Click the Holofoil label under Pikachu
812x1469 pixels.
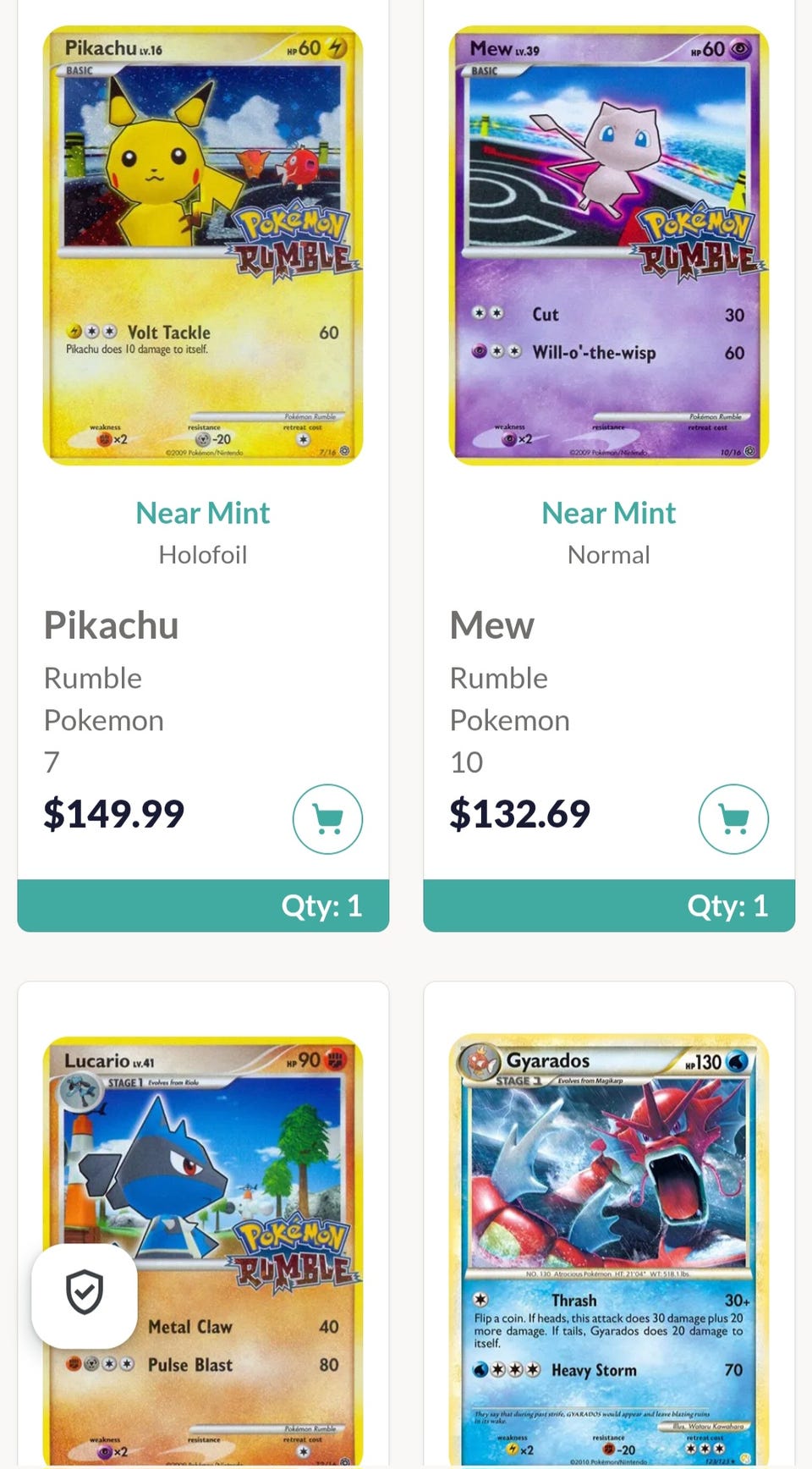point(203,555)
